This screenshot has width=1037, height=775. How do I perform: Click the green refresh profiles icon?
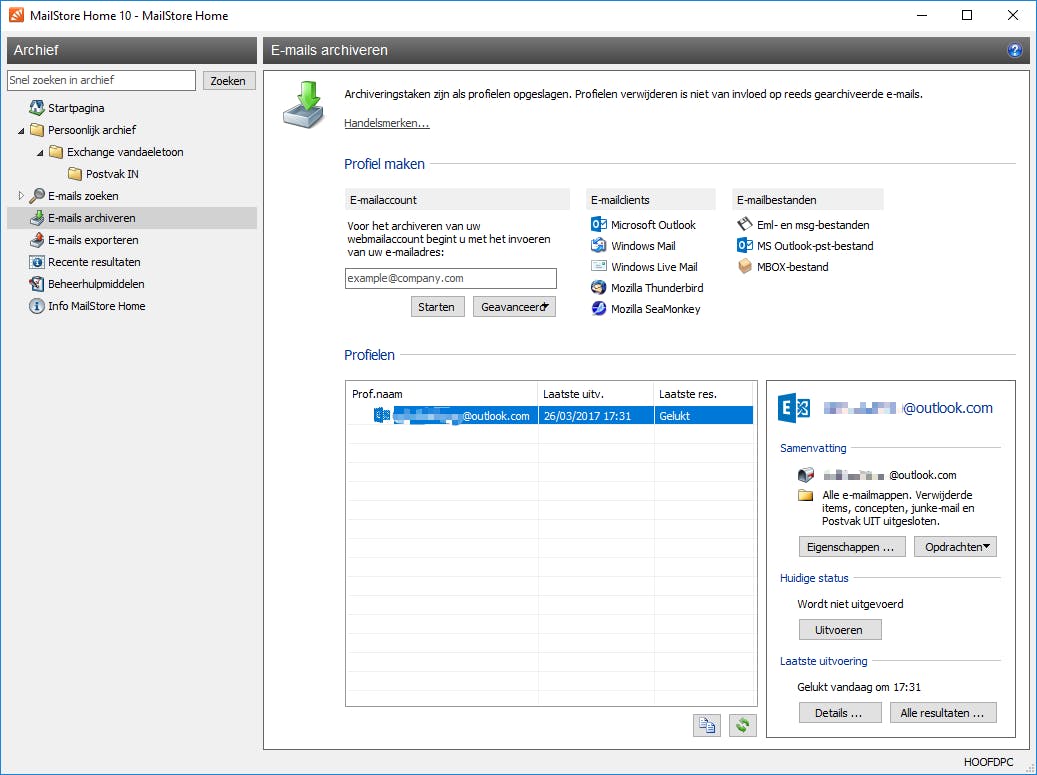click(743, 725)
